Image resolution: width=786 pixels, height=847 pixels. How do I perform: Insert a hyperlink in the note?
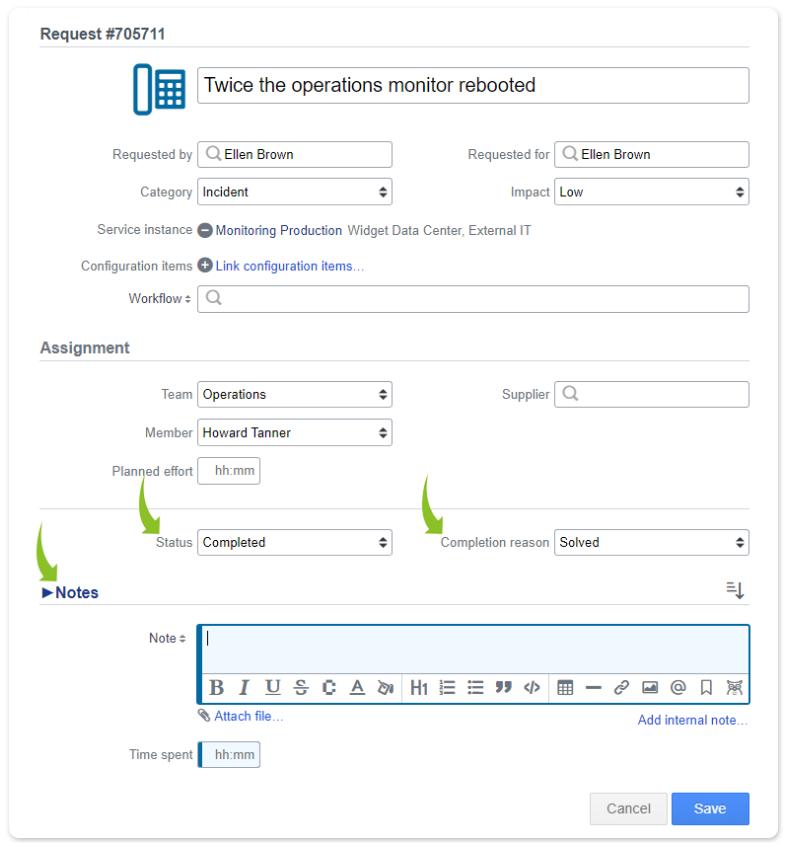point(621,688)
